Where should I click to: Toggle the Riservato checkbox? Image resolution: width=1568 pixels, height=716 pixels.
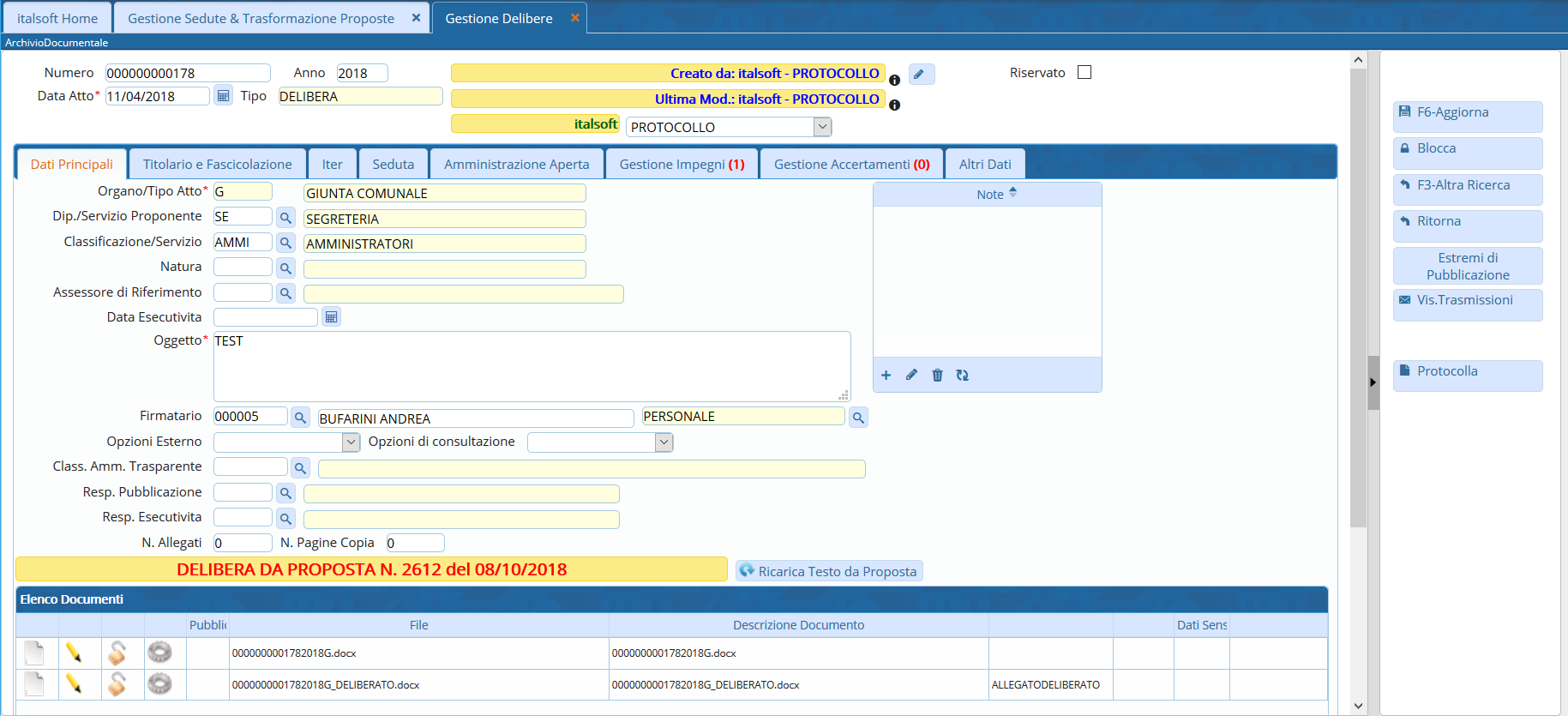pos(1084,73)
